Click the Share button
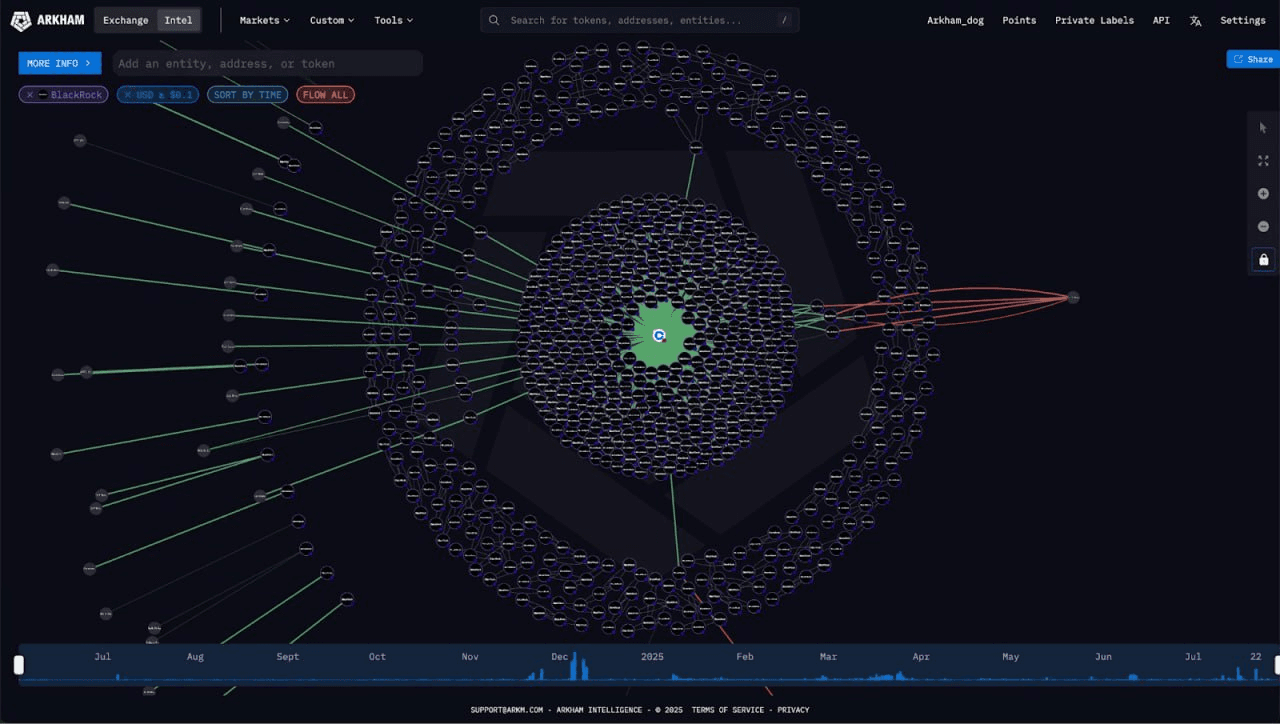Screen dimensions: 1280x724 [1253, 59]
